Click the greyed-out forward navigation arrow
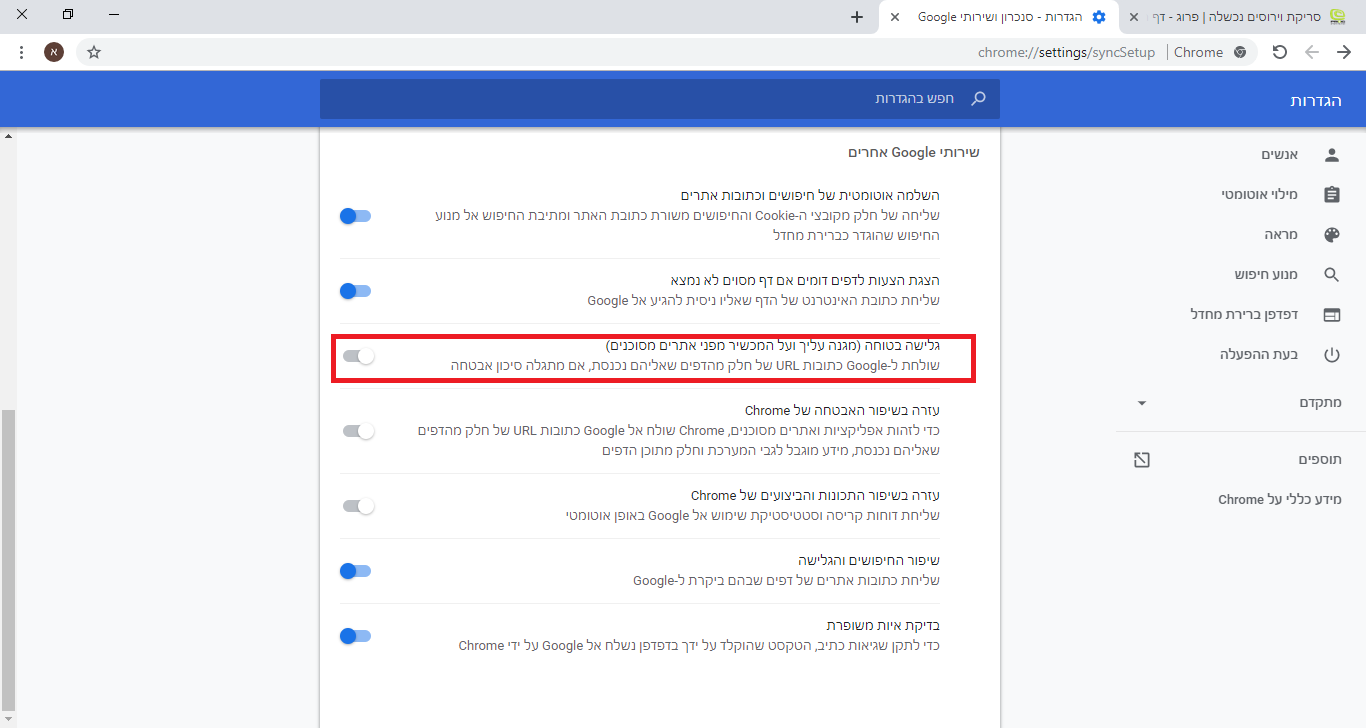Viewport: 1366px width, 728px height. point(1312,52)
